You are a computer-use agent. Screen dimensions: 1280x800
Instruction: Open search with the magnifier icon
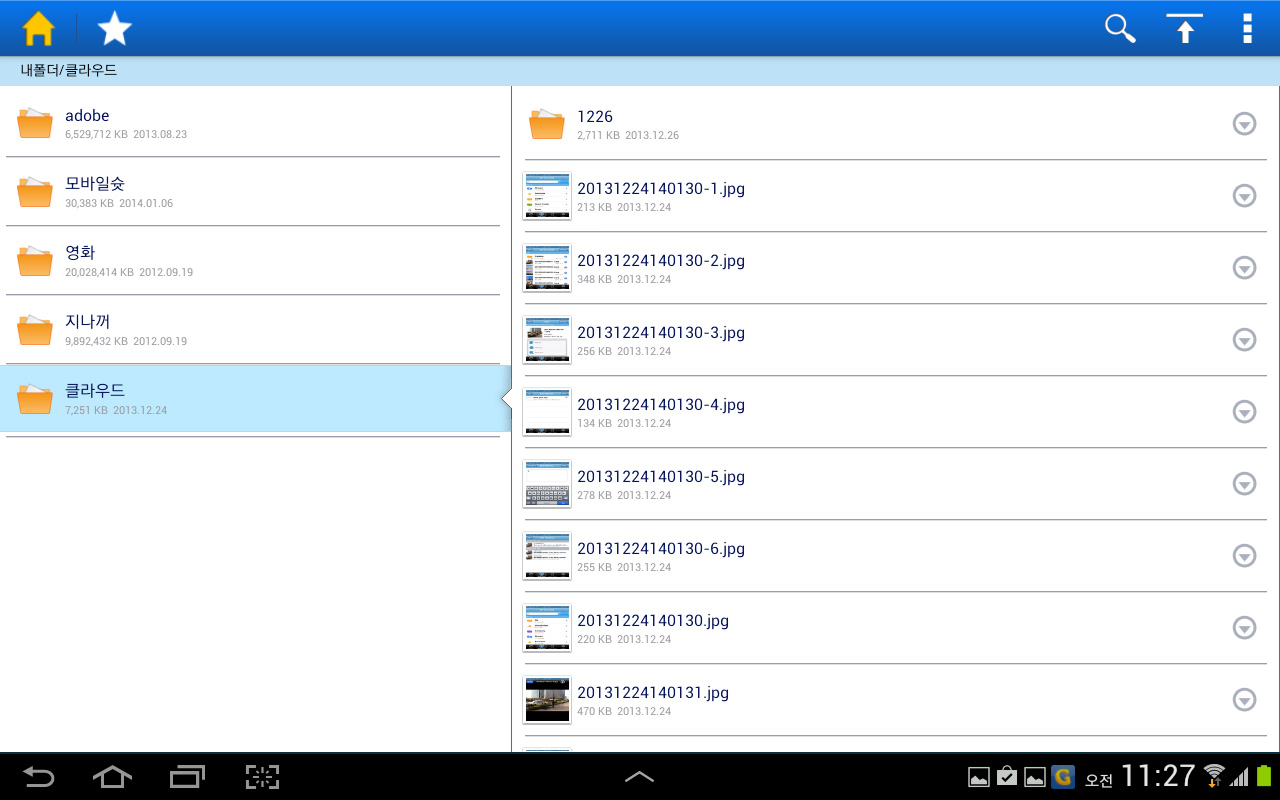(x=1120, y=29)
